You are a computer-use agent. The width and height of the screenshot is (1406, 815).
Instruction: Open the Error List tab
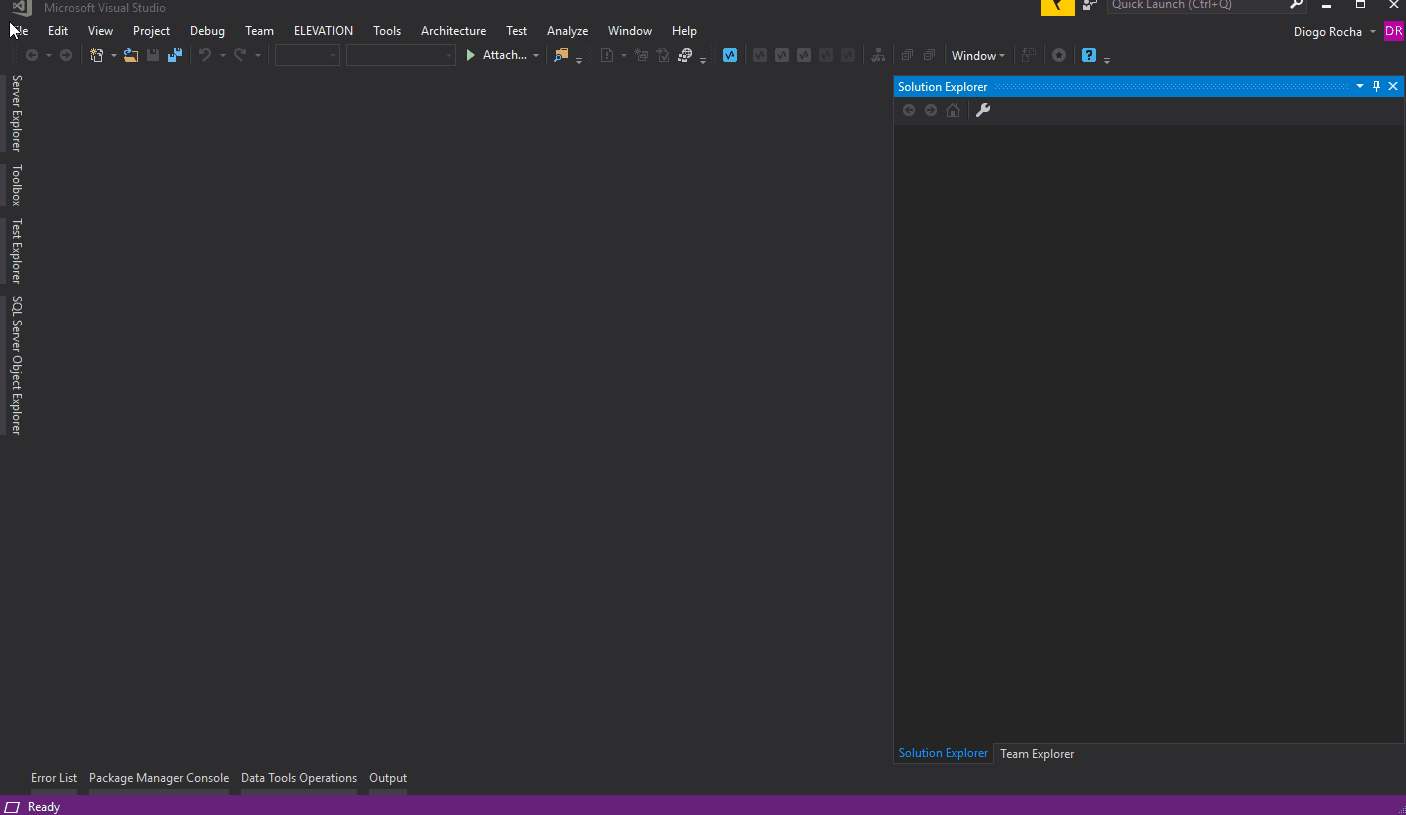[x=54, y=778]
